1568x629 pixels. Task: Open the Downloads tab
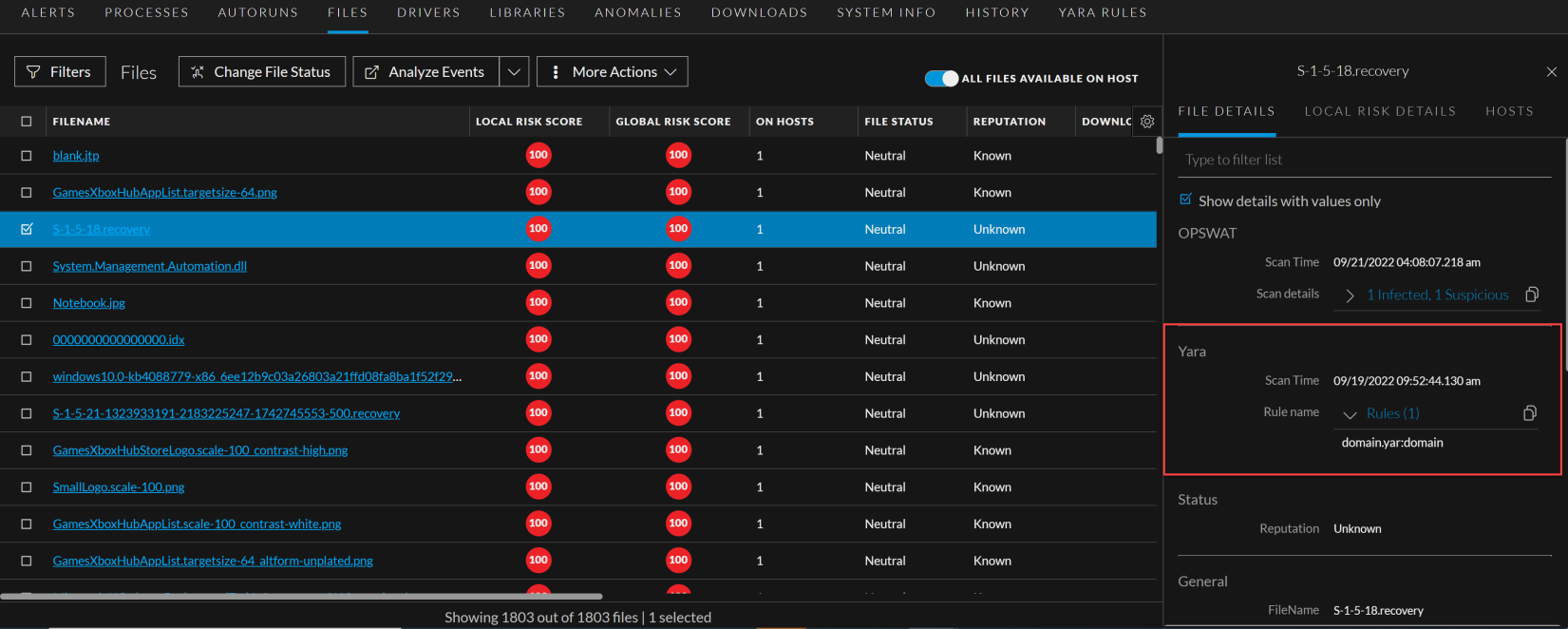coord(759,12)
